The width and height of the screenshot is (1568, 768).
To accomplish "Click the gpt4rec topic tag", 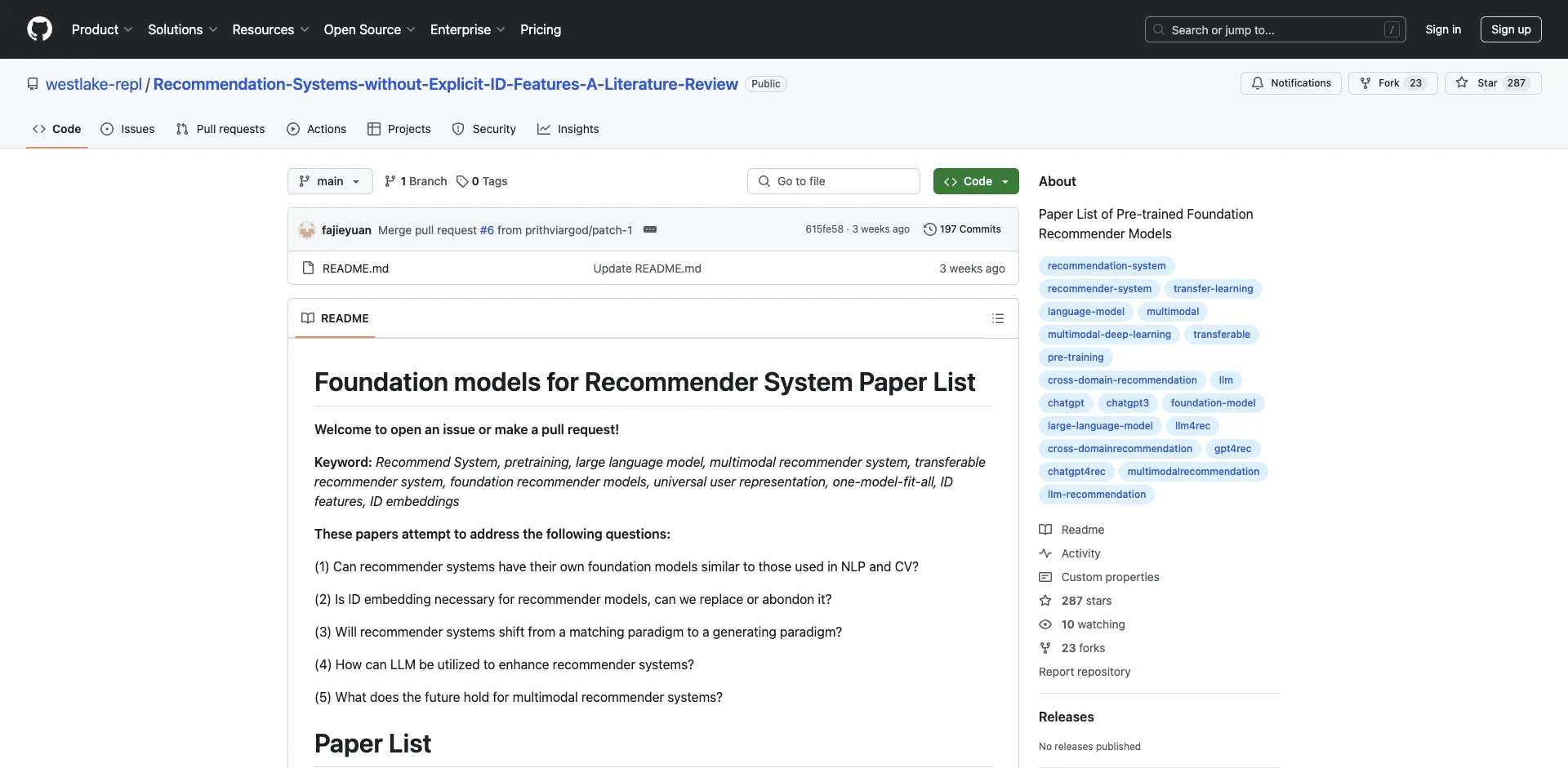I will (x=1232, y=449).
